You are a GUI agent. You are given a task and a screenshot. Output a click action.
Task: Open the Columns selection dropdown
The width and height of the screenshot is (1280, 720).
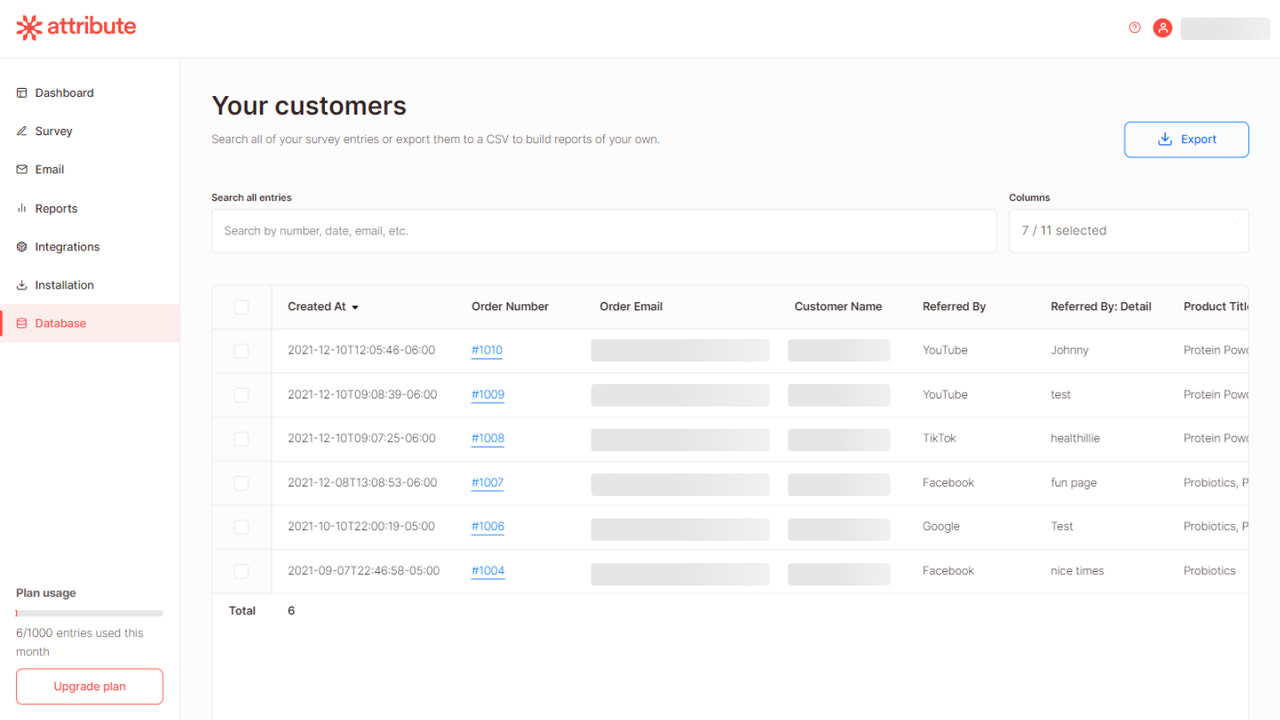(x=1128, y=230)
